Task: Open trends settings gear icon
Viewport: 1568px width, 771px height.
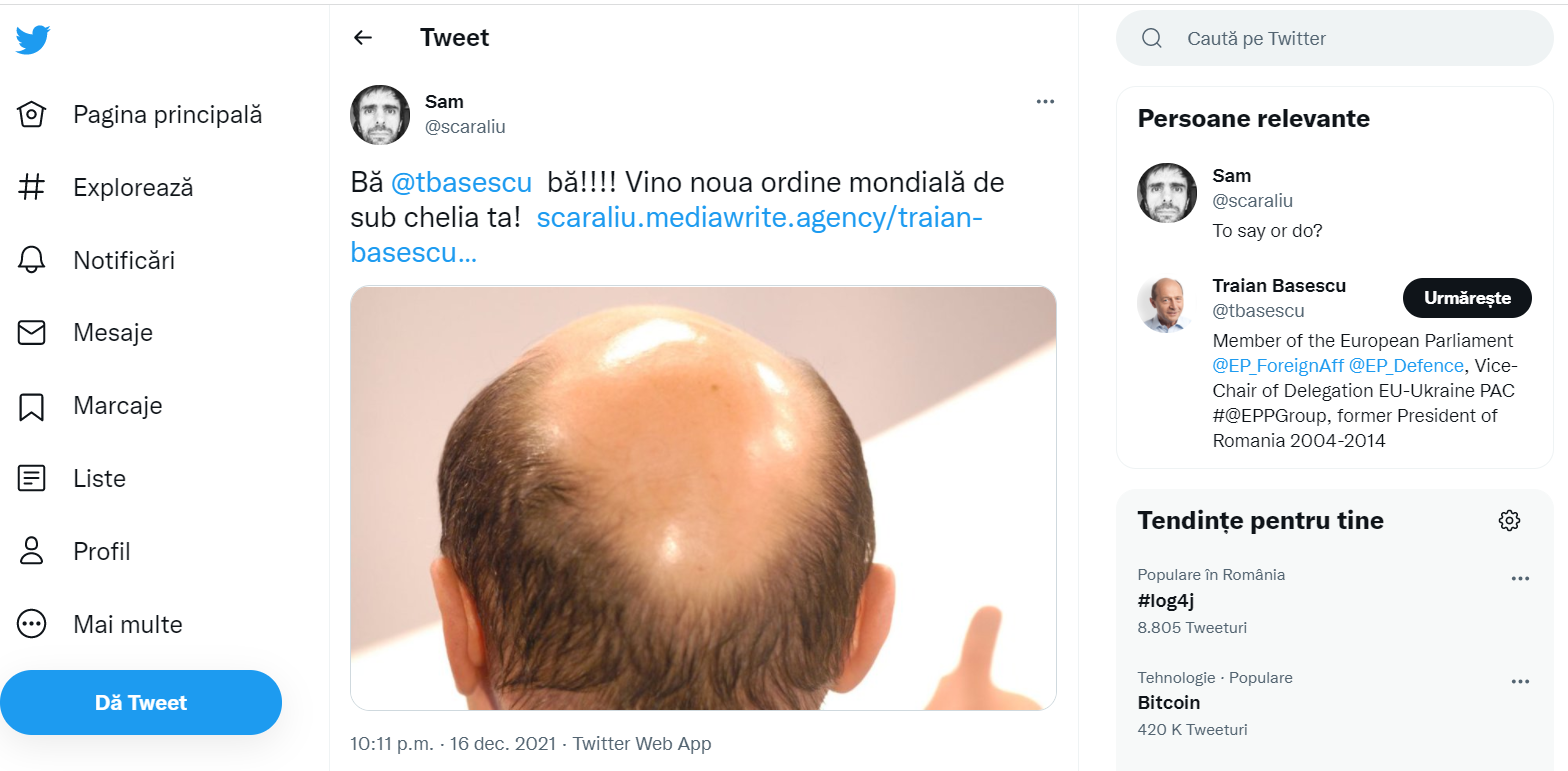Action: [x=1509, y=520]
